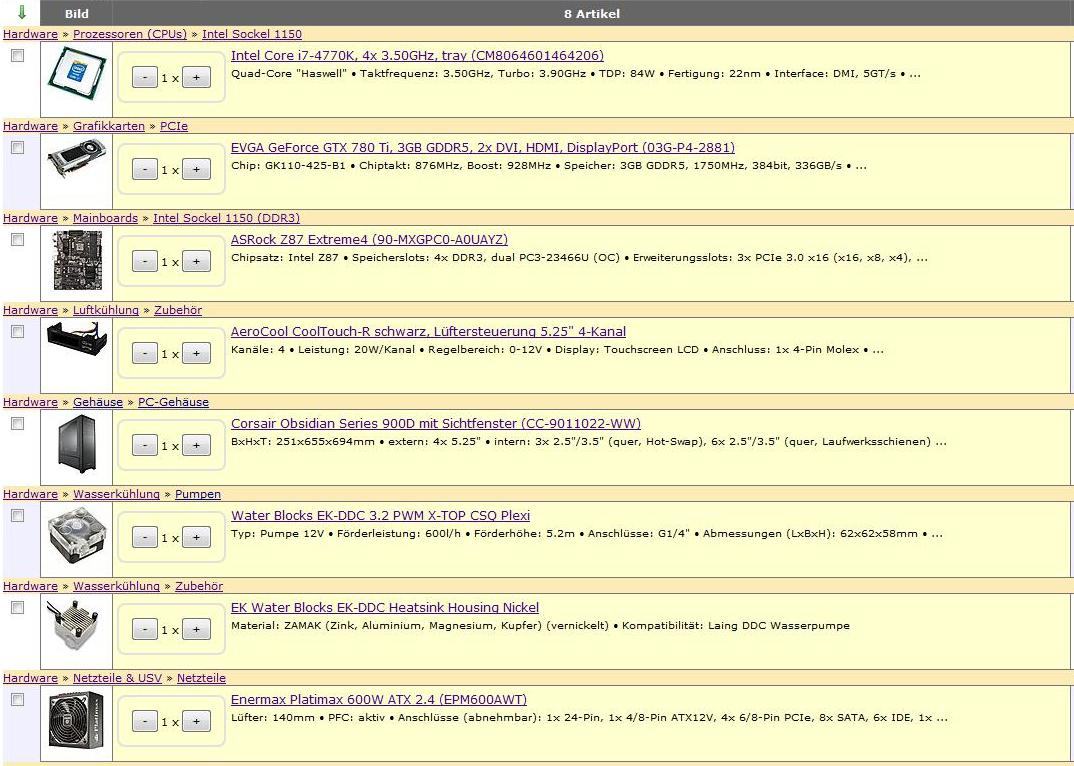Go to PCIe graphics card subcategory
This screenshot has height=766, width=1074.
[174, 126]
